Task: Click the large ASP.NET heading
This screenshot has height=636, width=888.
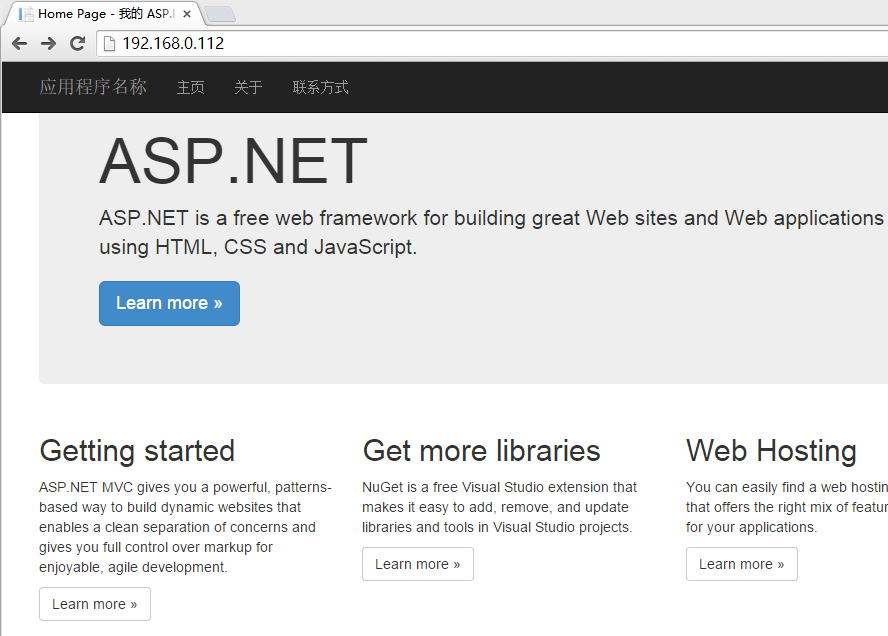Action: tap(233, 161)
